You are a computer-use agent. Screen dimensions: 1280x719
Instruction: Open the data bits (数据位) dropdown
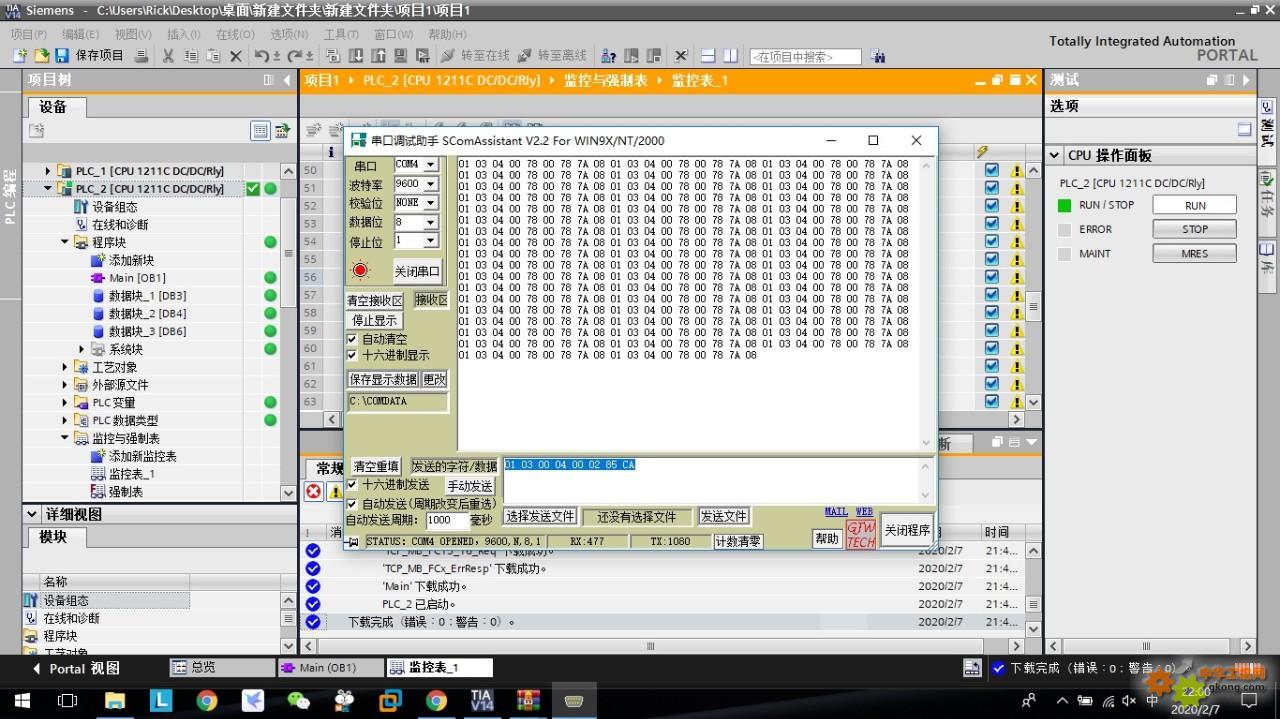[x=430, y=222]
